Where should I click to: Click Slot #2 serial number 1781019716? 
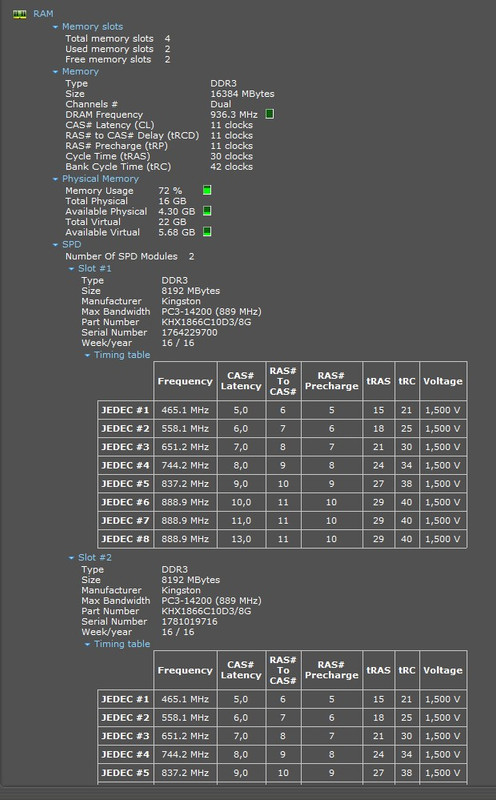click(x=189, y=622)
